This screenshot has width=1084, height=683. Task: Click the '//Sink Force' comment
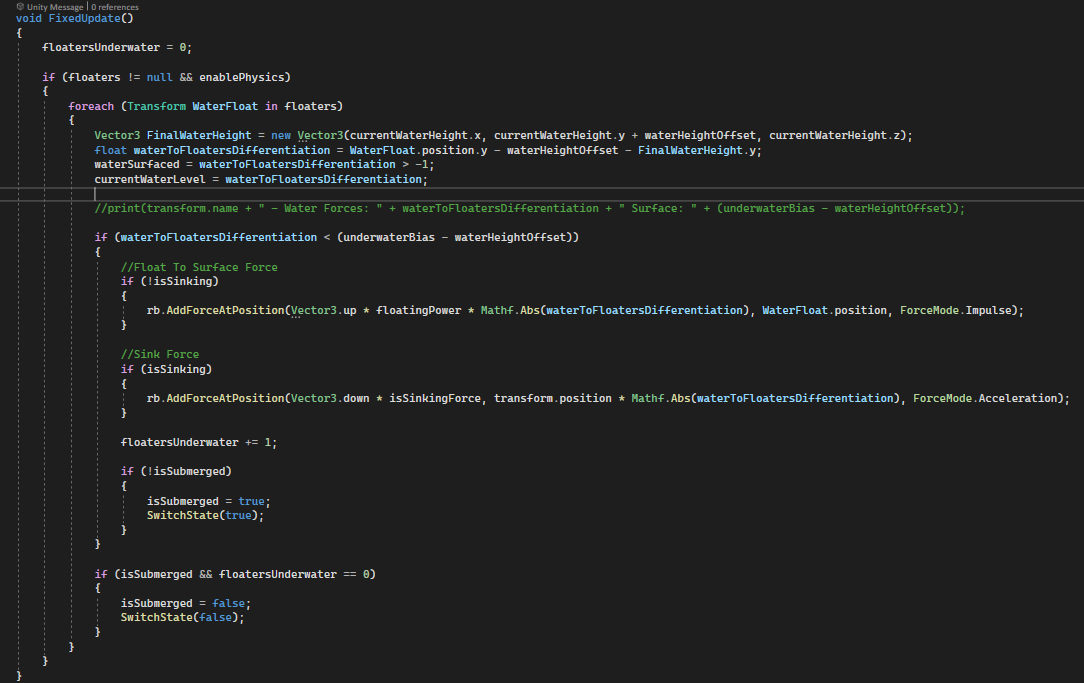pyautogui.click(x=160, y=355)
